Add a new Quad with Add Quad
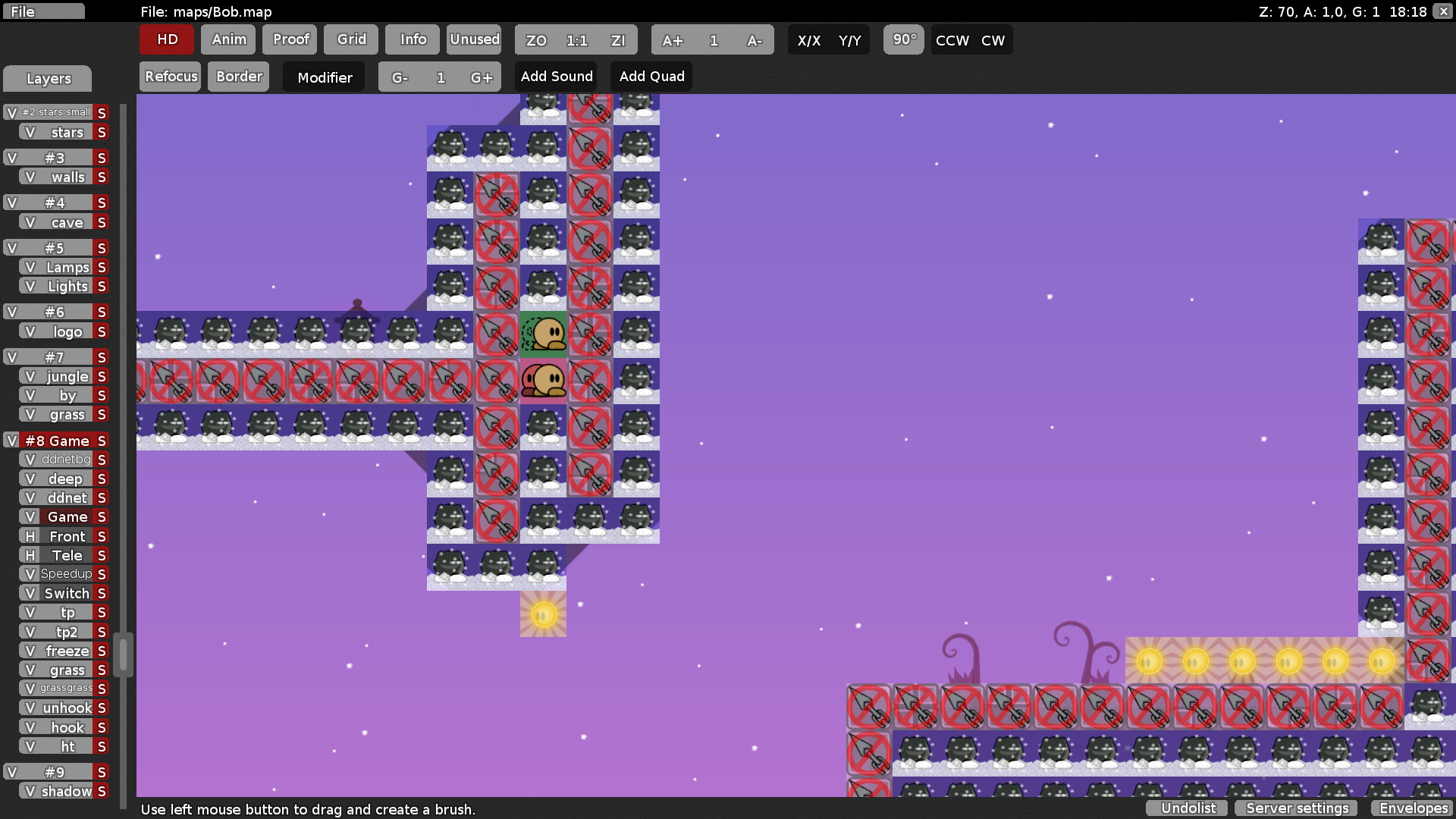Viewport: 1456px width, 819px height. 651,76
